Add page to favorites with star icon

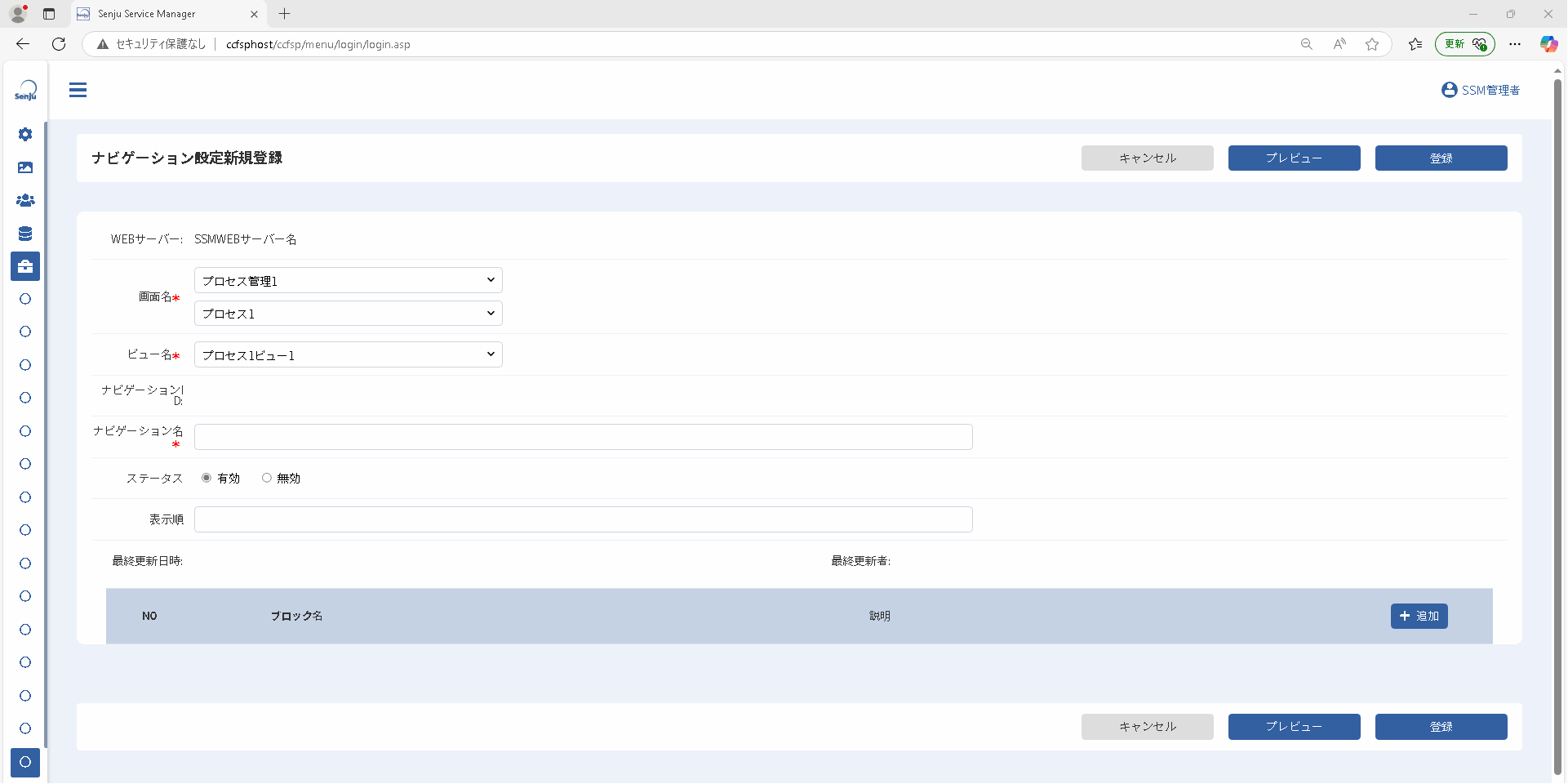click(1372, 44)
